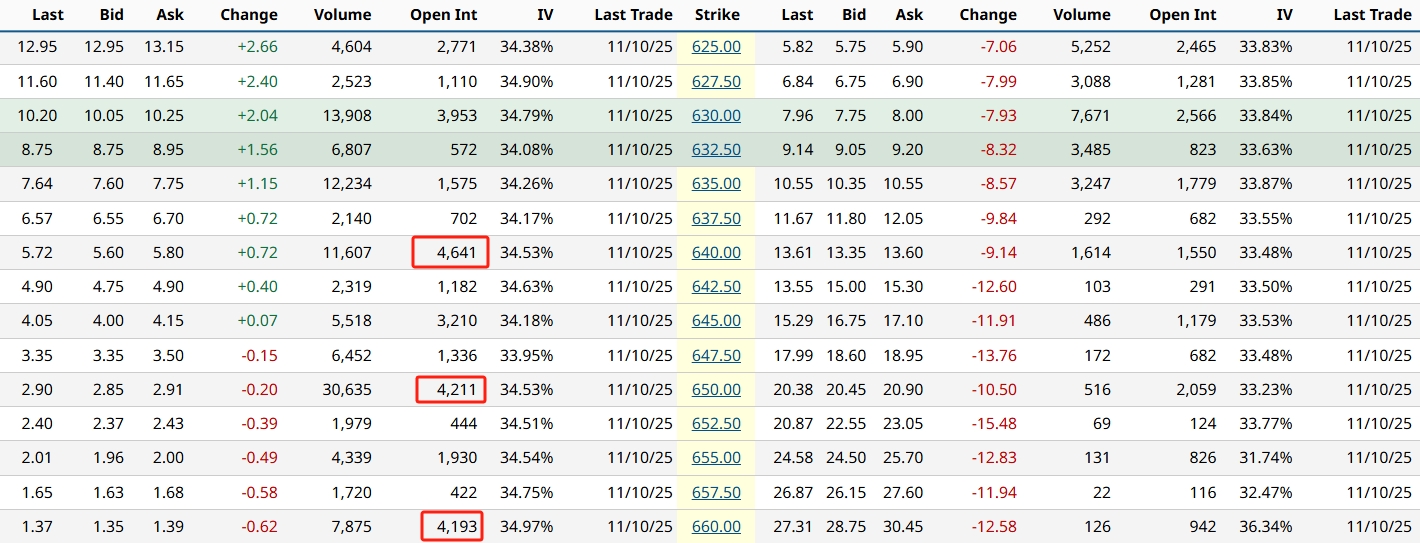Click the 627.50 strike price link
The height and width of the screenshot is (543, 1420).
[x=716, y=81]
